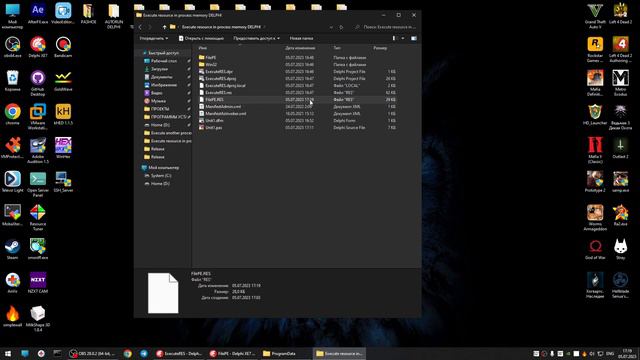Screen dimensions: 640x360
Task: Toggle the preview pane button in Explorer
Action: click(413, 38)
